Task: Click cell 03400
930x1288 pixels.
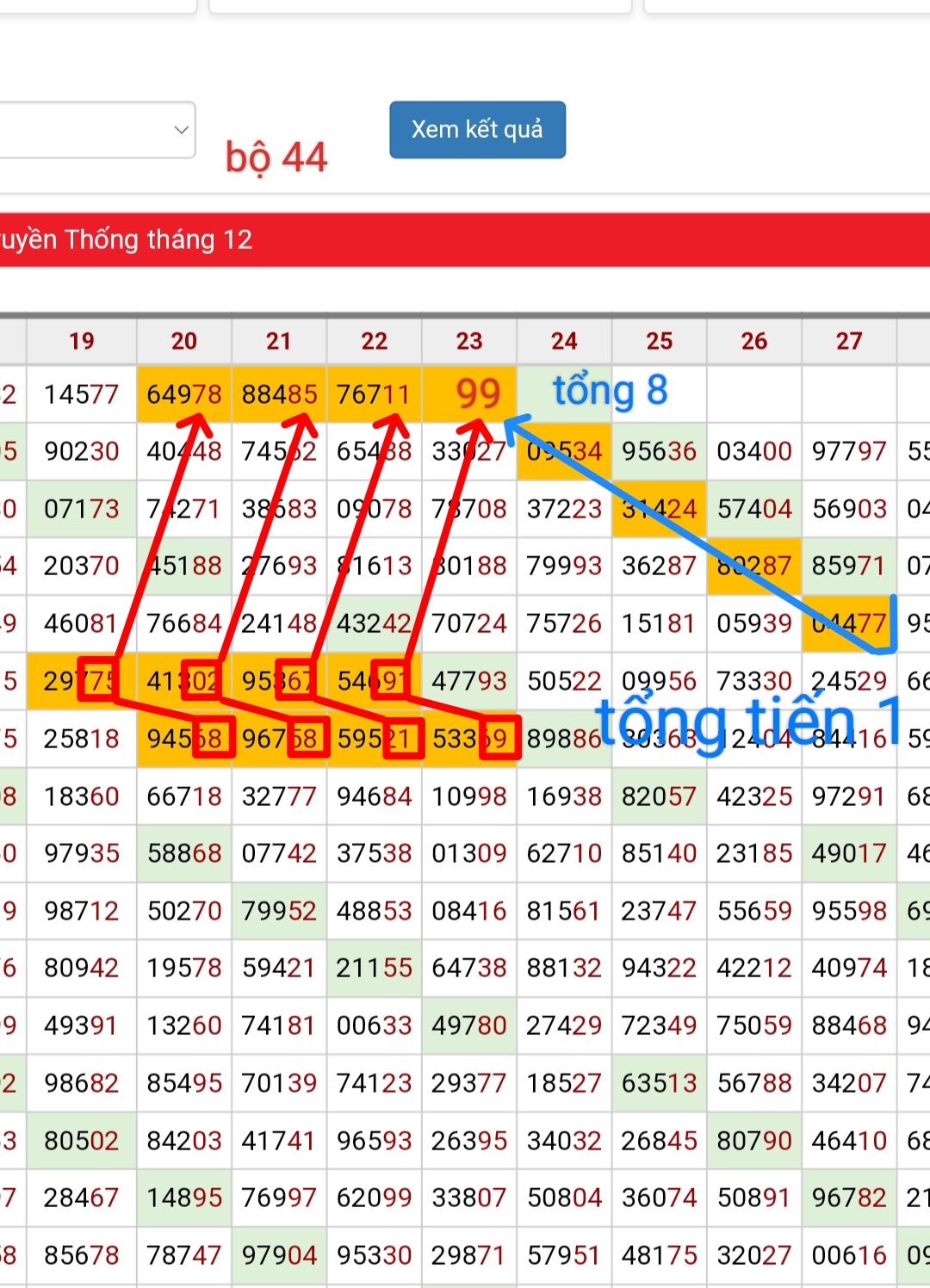Action: point(754,451)
